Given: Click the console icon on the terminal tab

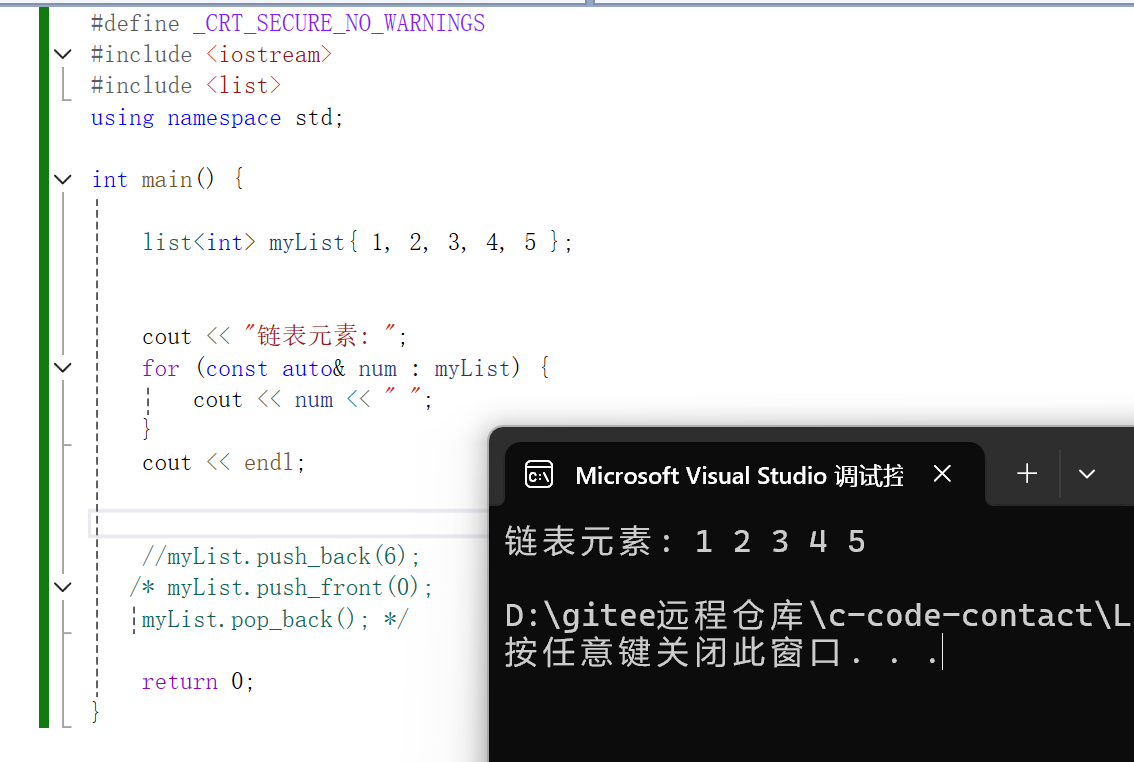Looking at the screenshot, I should (539, 475).
